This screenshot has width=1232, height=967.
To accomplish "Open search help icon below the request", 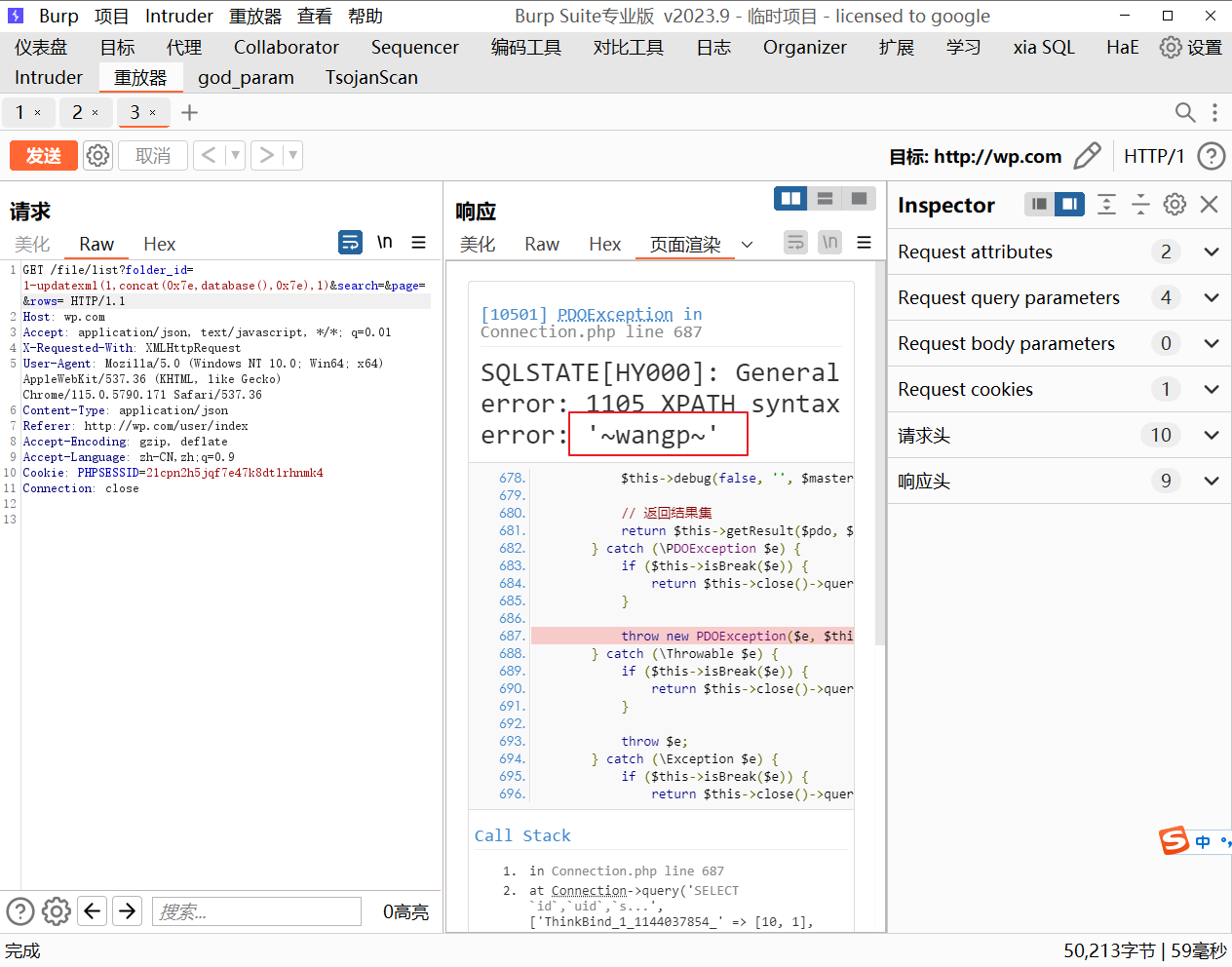I will tap(20, 911).
